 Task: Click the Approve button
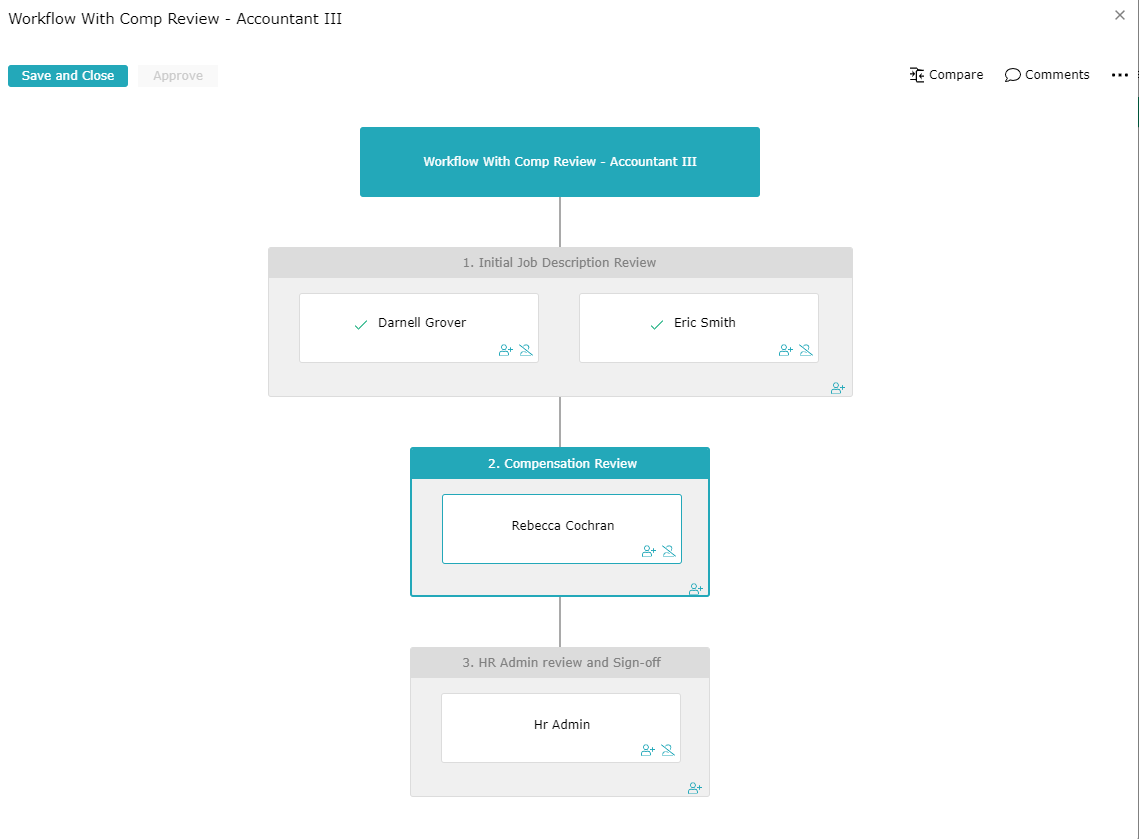pyautogui.click(x=177, y=75)
